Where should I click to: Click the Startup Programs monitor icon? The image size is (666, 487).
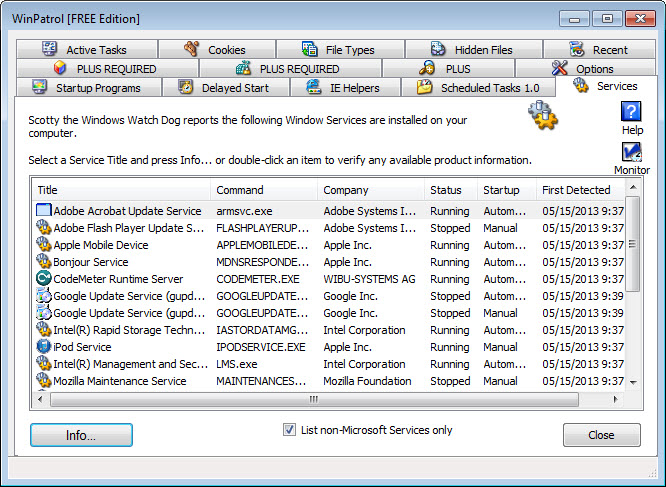tap(40, 87)
